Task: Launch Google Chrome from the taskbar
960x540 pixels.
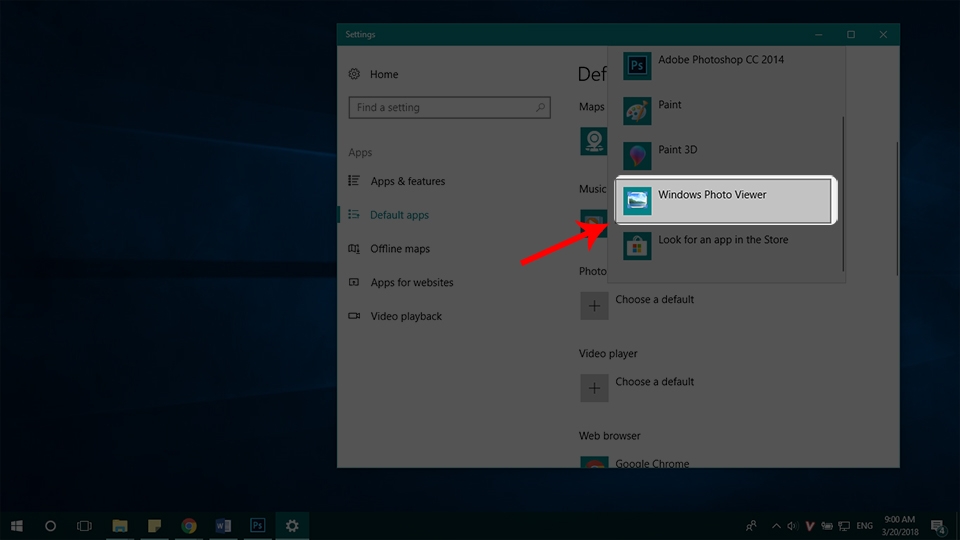Action: point(189,525)
